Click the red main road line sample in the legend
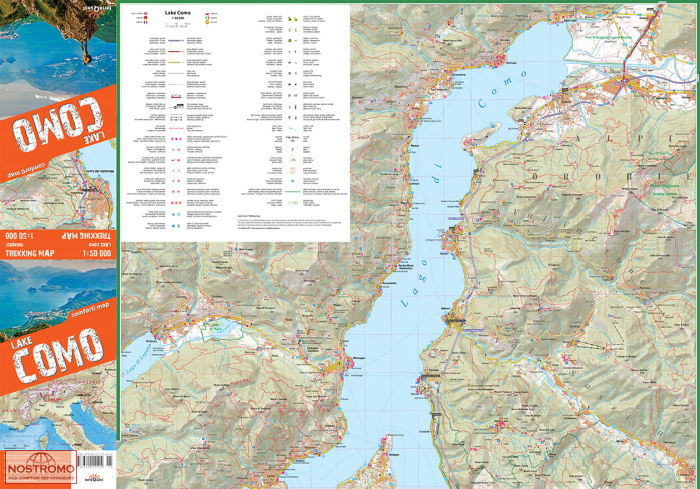The width and height of the screenshot is (700, 489). [x=177, y=51]
